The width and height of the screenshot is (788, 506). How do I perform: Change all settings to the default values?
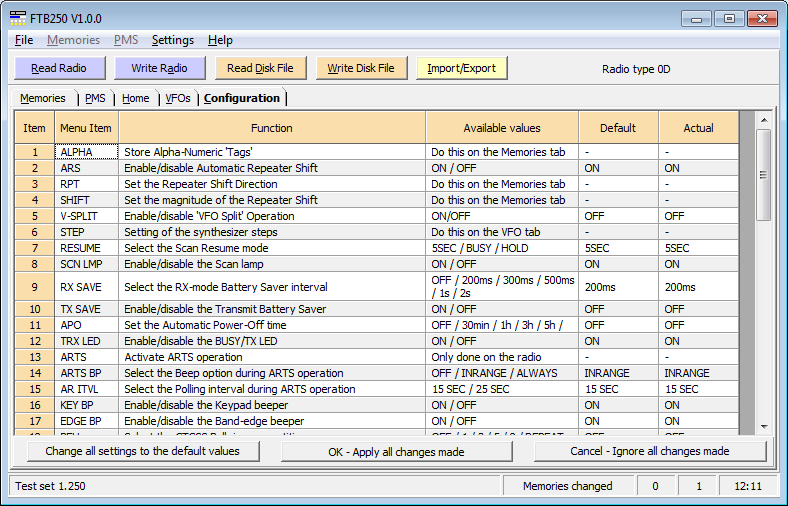click(142, 452)
